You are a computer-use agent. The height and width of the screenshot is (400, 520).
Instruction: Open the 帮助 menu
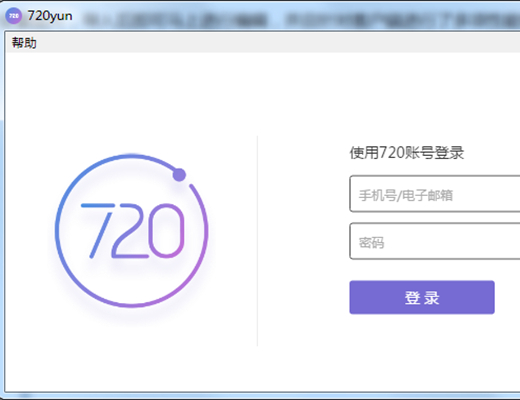point(24,43)
